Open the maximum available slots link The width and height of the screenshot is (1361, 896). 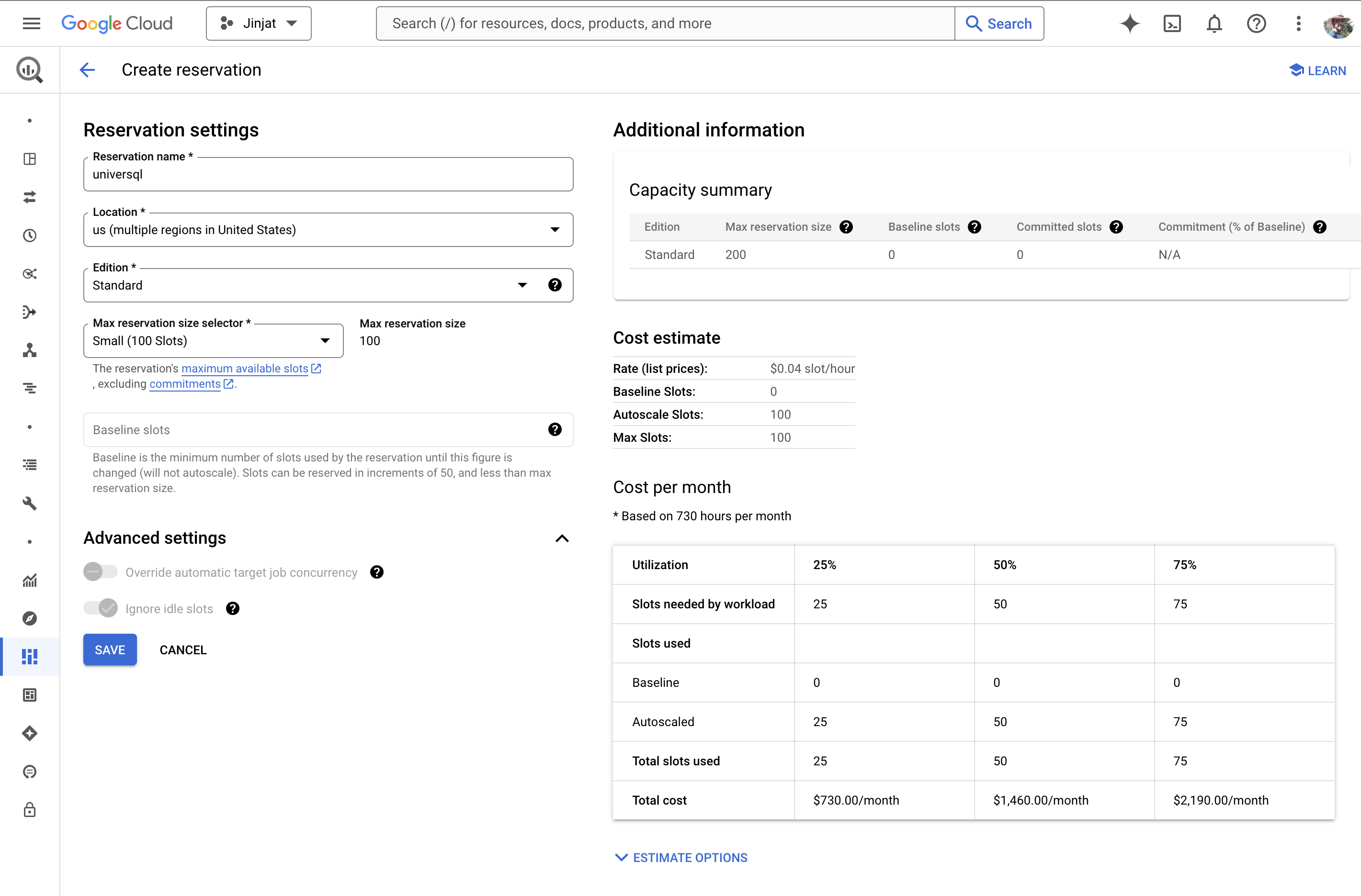pos(245,369)
